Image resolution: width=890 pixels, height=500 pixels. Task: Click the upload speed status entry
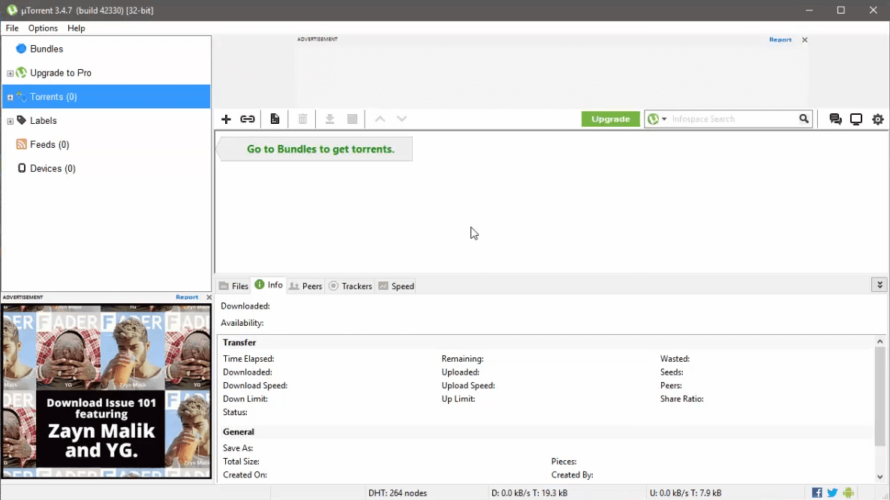(686, 493)
